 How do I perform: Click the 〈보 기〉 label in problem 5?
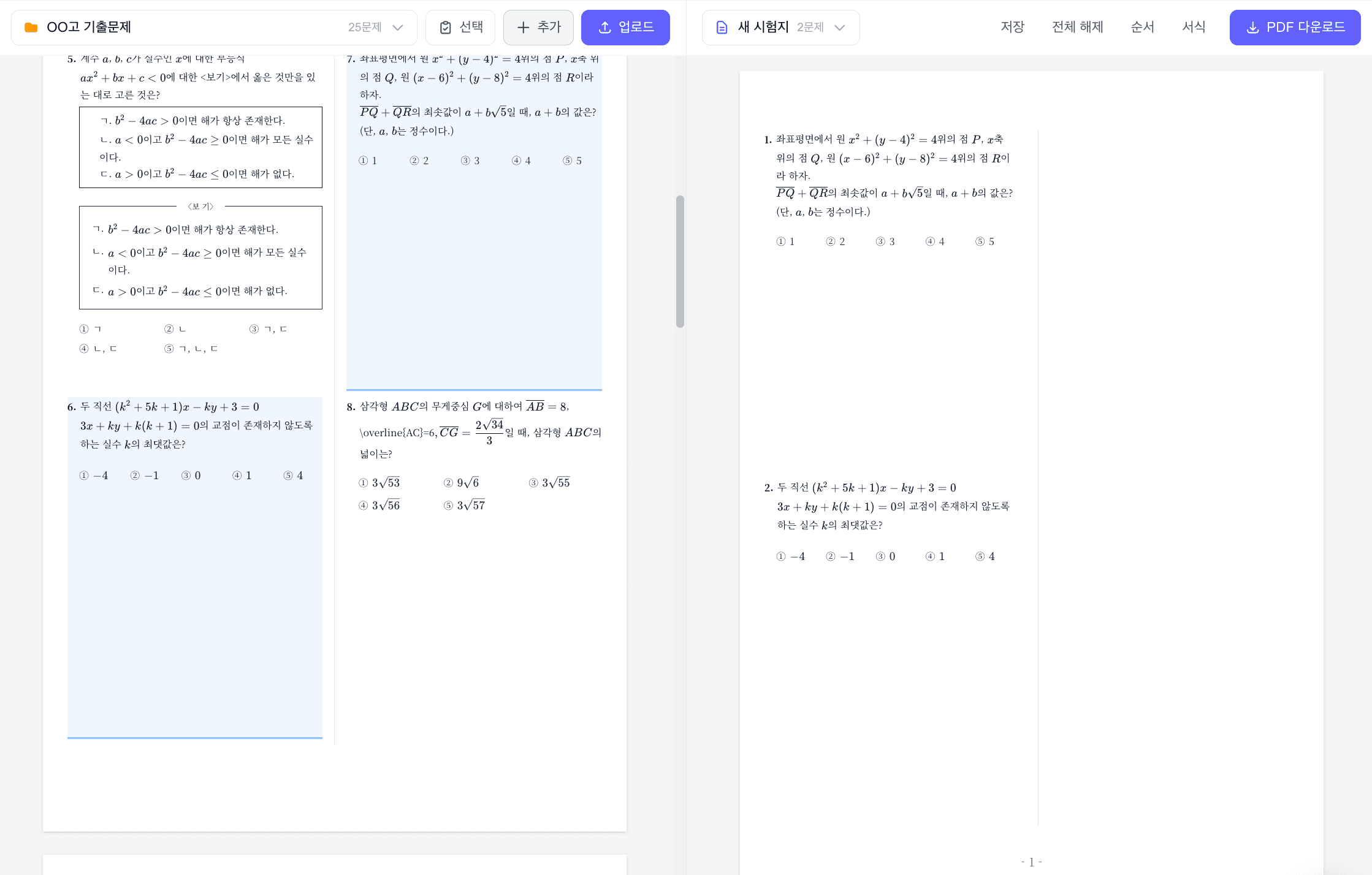click(x=200, y=206)
